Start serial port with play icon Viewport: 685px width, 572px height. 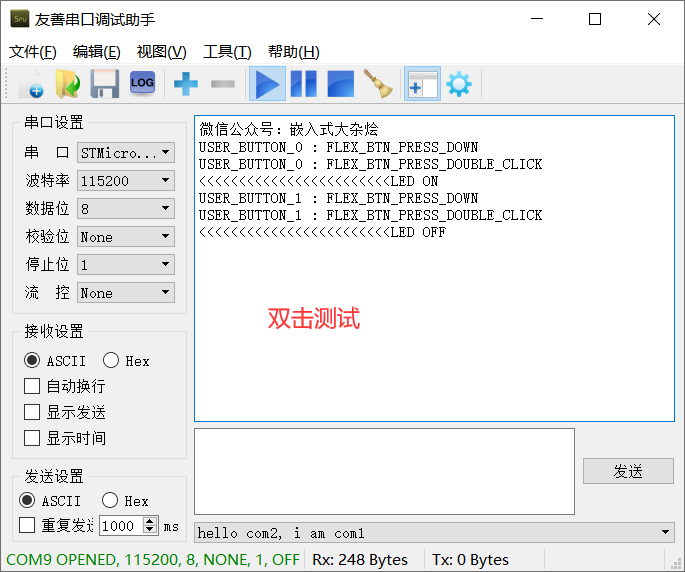(267, 83)
